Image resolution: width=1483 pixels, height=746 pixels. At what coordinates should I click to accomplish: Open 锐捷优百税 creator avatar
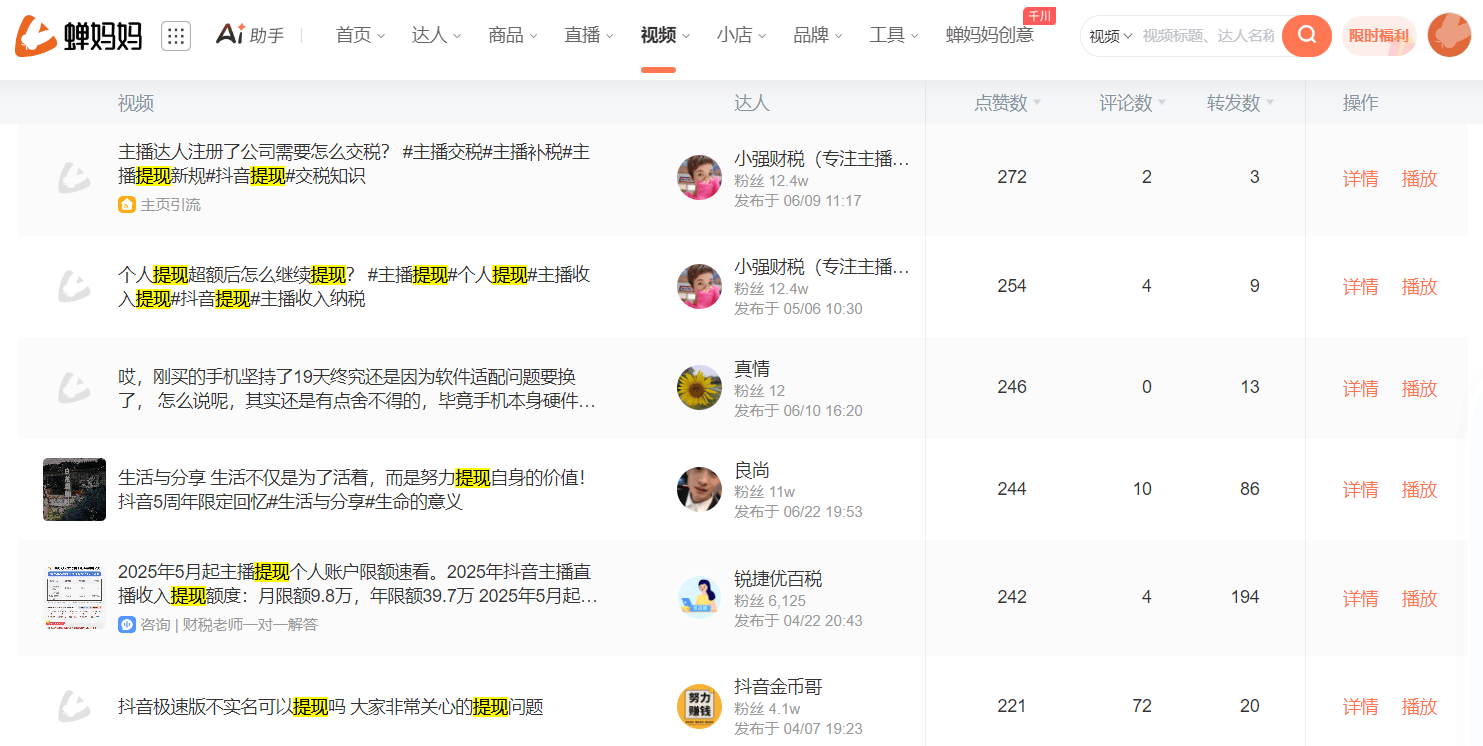pyautogui.click(x=699, y=598)
